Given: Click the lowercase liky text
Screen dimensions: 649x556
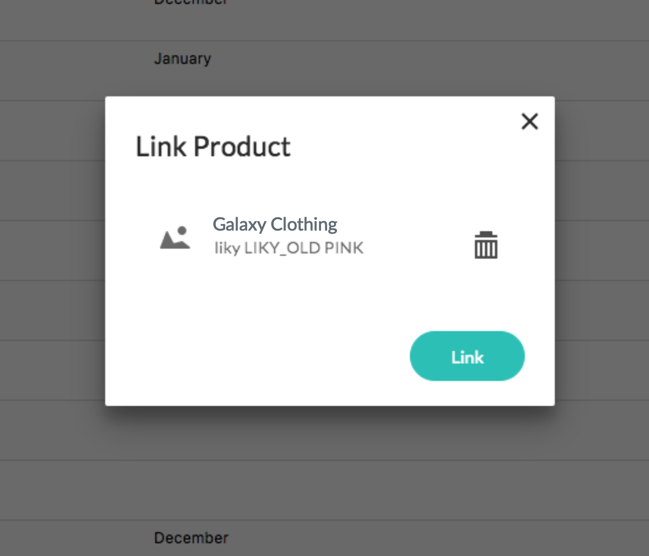Looking at the screenshot, I should point(227,248).
